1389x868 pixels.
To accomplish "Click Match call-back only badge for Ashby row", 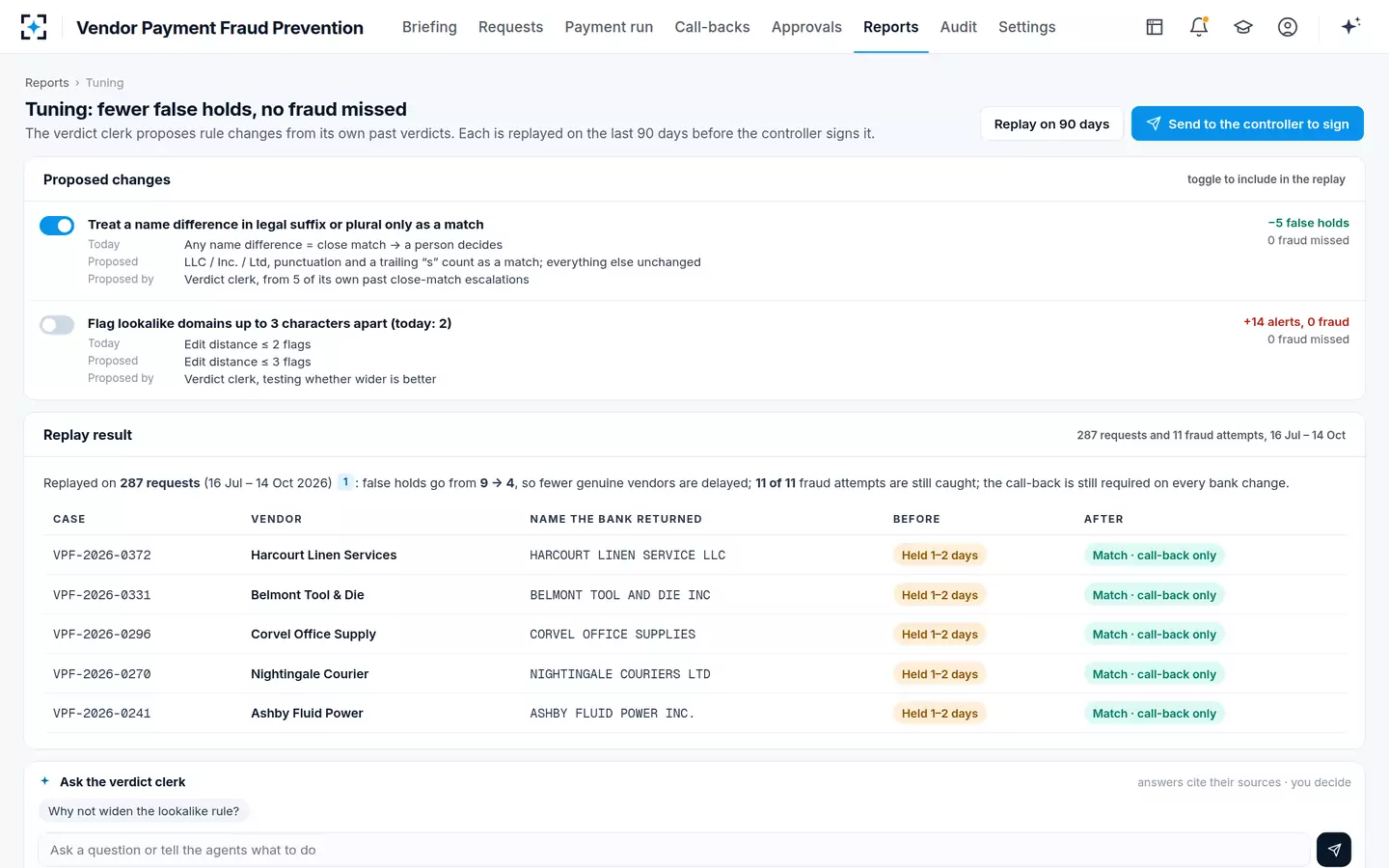I will tap(1154, 714).
